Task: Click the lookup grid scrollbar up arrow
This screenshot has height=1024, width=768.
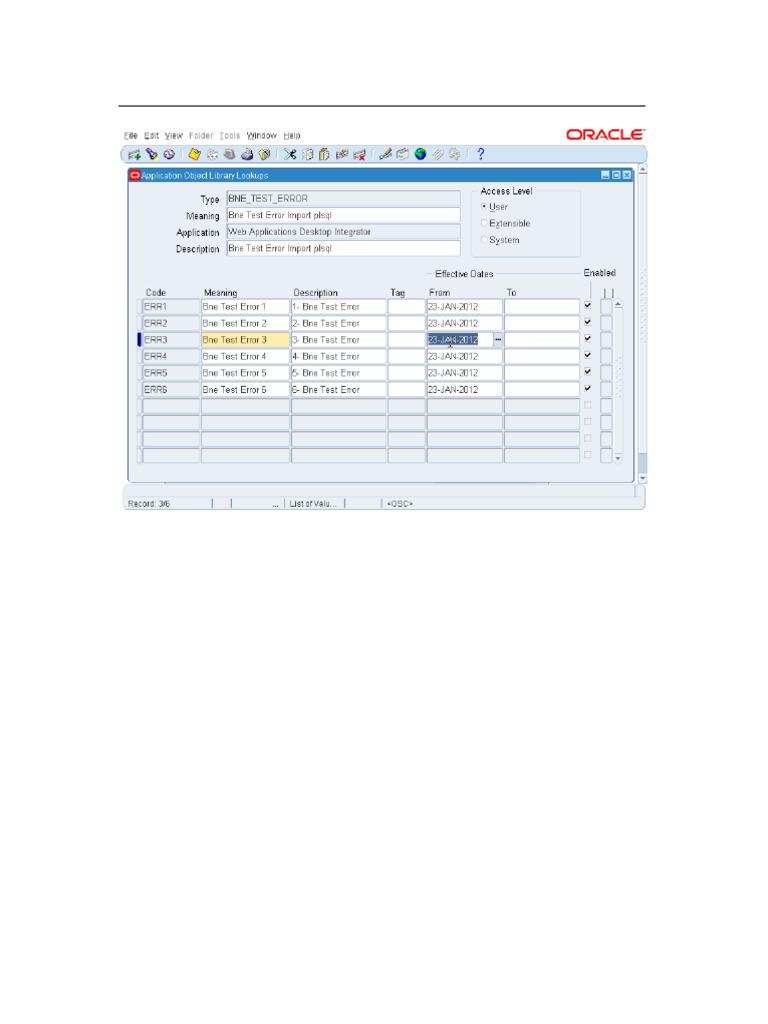Action: (x=618, y=305)
